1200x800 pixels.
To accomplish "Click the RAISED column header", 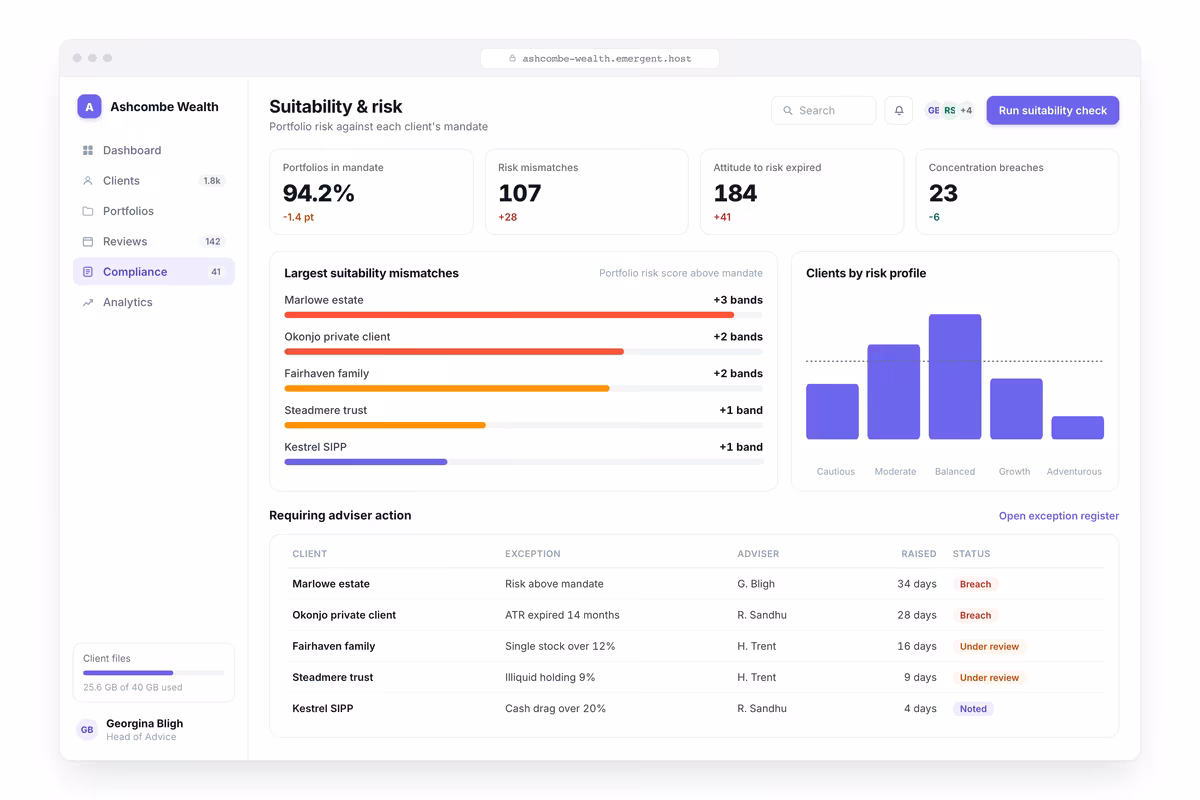I will tap(919, 554).
